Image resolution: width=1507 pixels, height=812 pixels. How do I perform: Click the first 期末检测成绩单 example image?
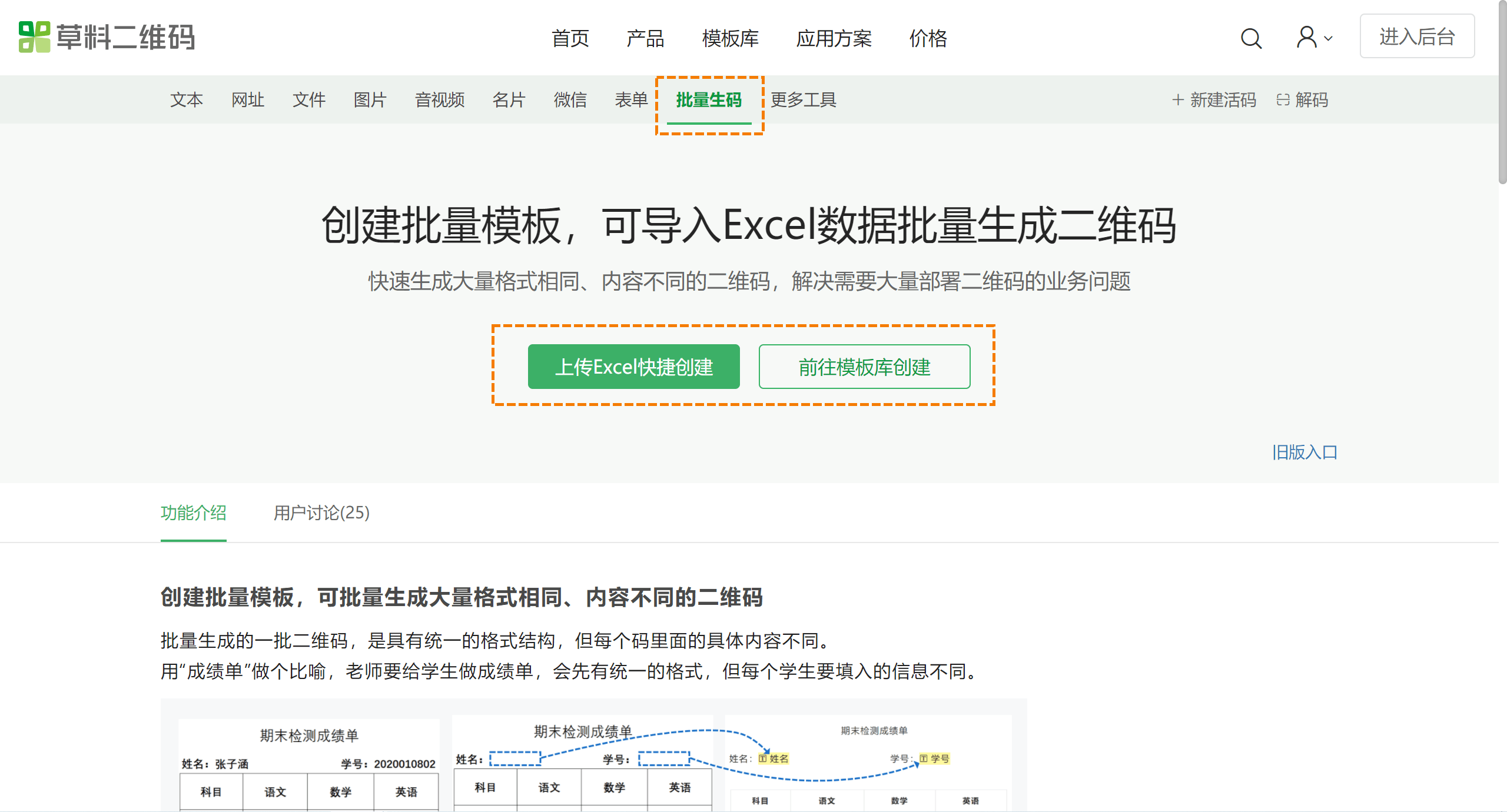[x=309, y=764]
